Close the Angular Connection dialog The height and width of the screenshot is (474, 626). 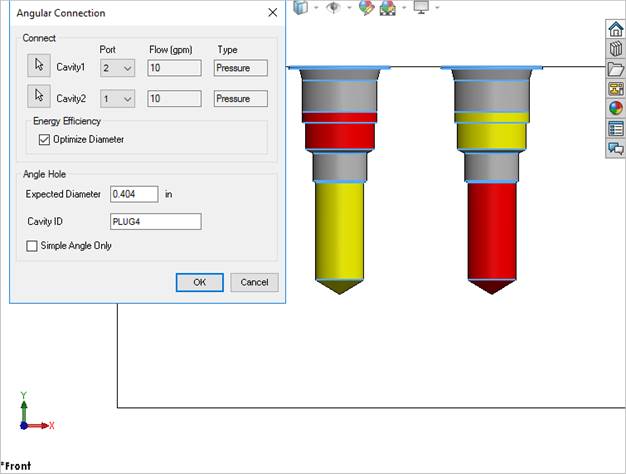click(273, 13)
